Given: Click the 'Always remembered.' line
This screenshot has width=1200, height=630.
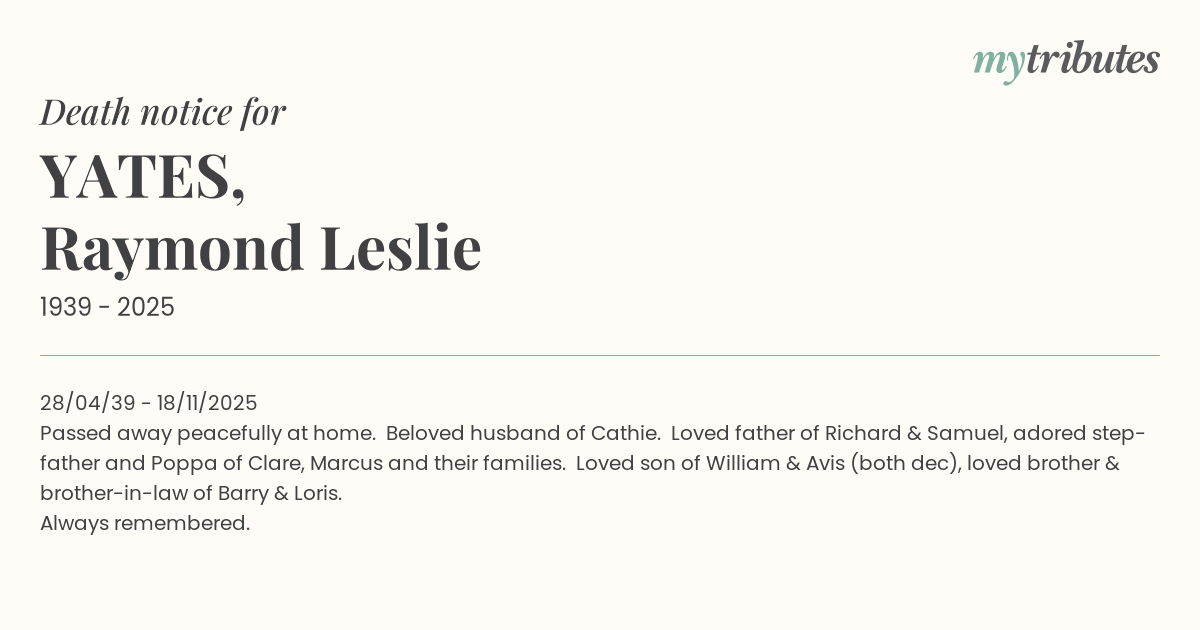Looking at the screenshot, I should click(145, 523).
